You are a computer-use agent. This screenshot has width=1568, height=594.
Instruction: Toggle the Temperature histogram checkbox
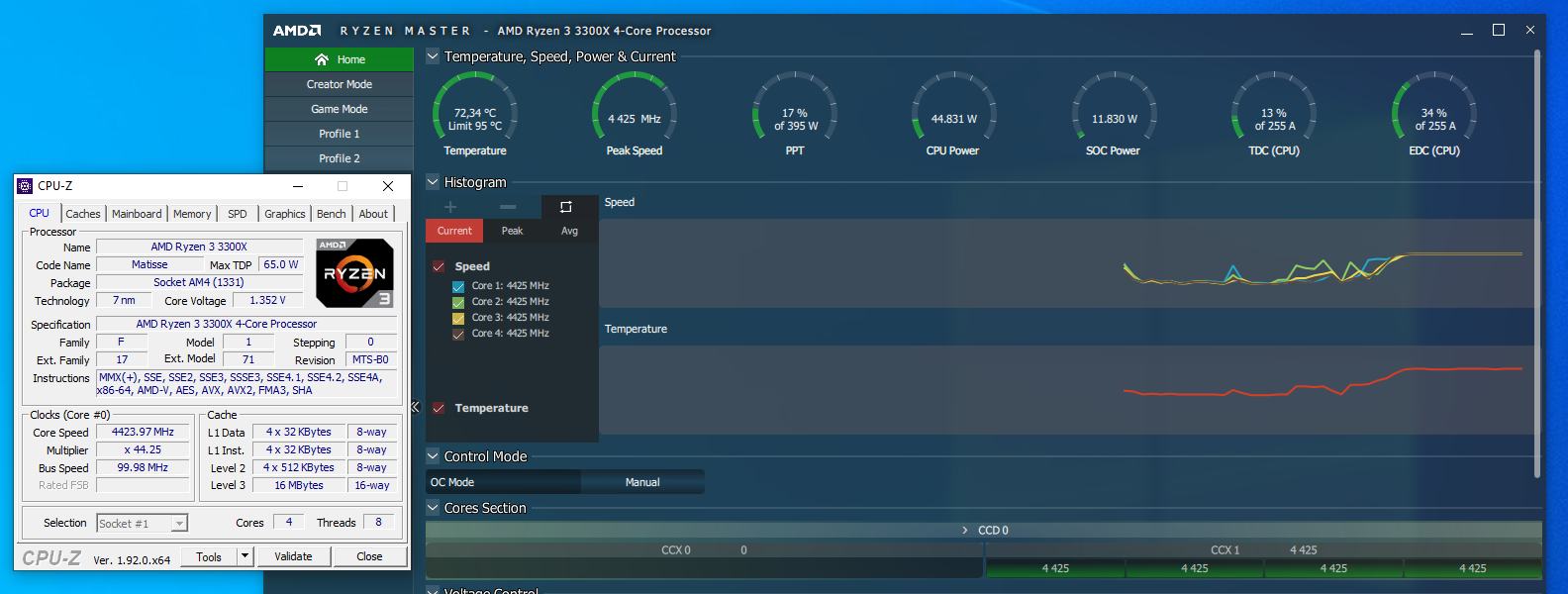click(x=439, y=408)
